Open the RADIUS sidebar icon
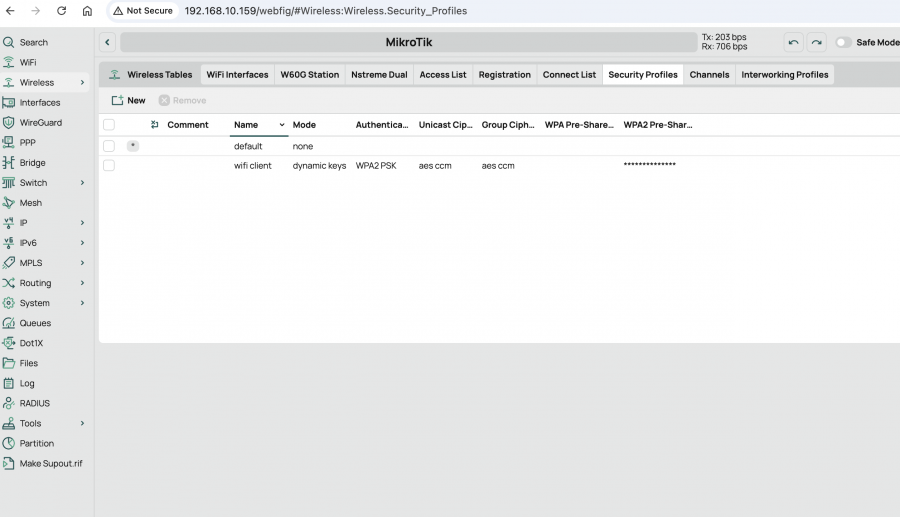Screen dimensions: 900x517 9,403
